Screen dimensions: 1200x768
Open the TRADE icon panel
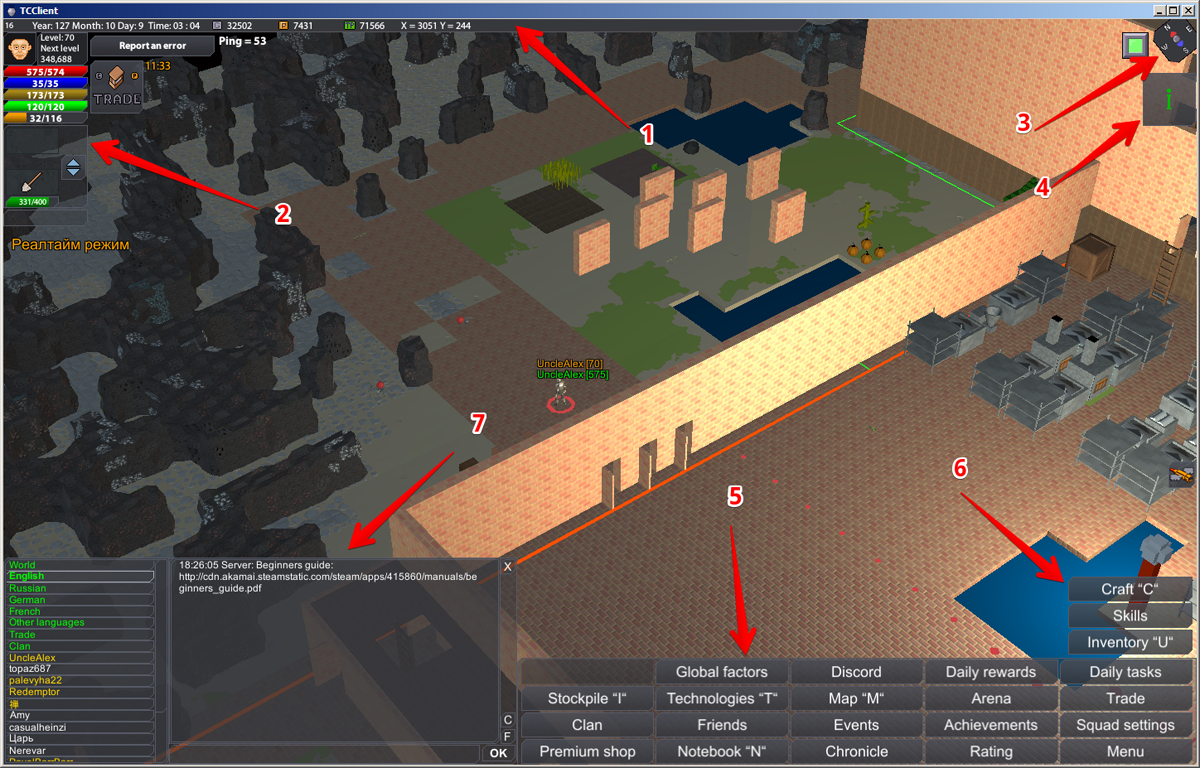[117, 86]
